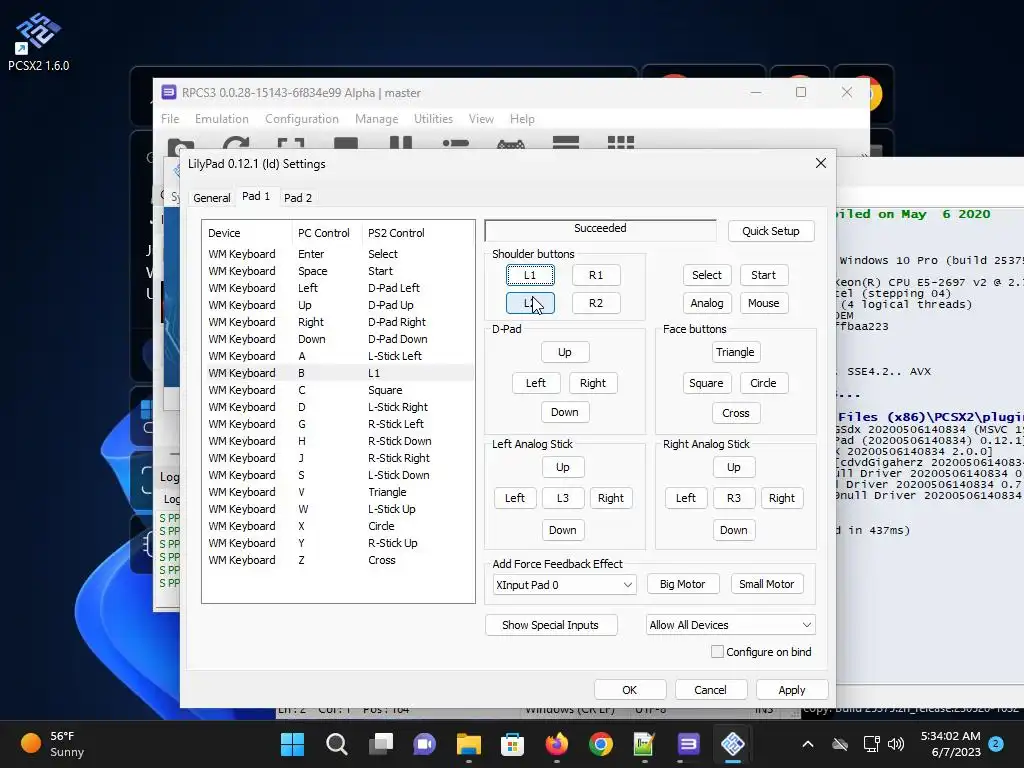
Task: Show hidden system tray icons
Action: 808,744
